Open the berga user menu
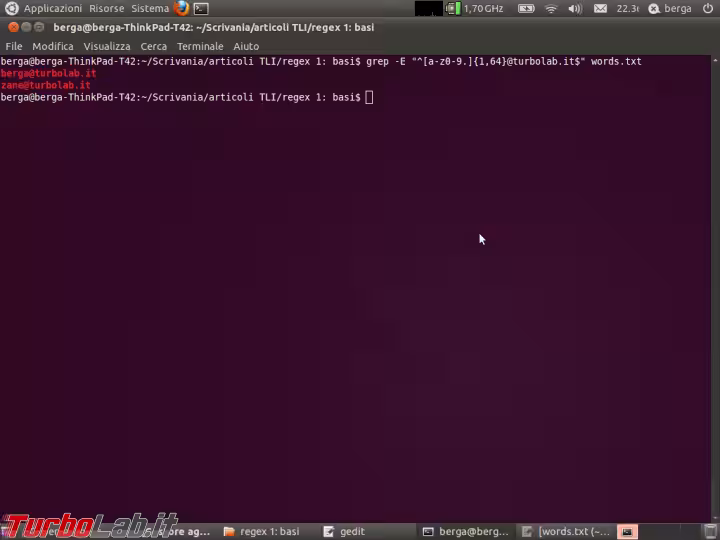 (670, 8)
